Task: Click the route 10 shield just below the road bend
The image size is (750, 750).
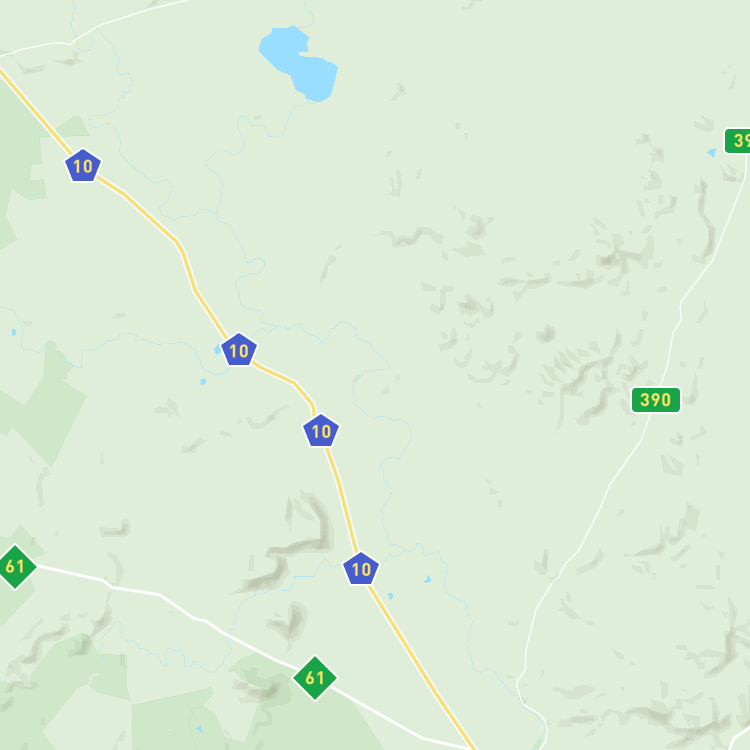Action: pos(321,430)
